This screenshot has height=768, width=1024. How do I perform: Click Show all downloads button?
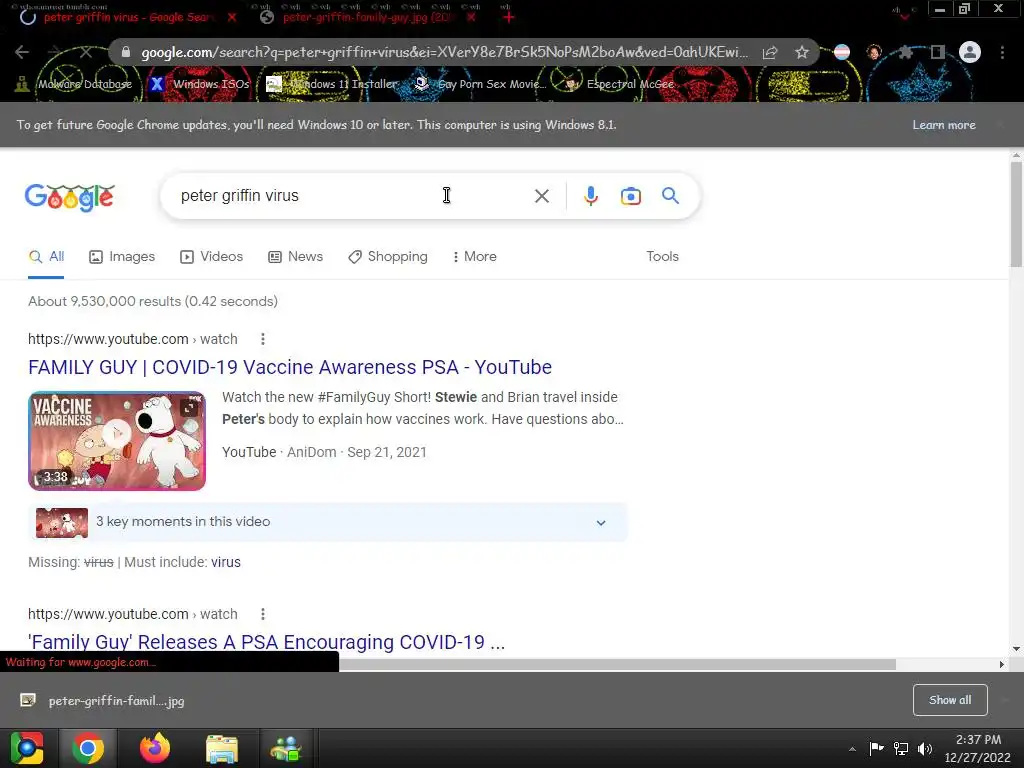[x=950, y=700]
